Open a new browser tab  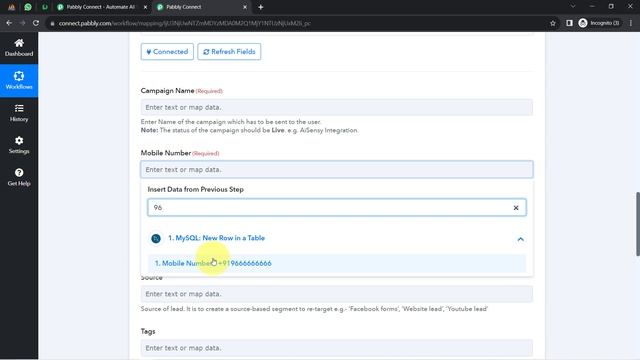coord(260,7)
